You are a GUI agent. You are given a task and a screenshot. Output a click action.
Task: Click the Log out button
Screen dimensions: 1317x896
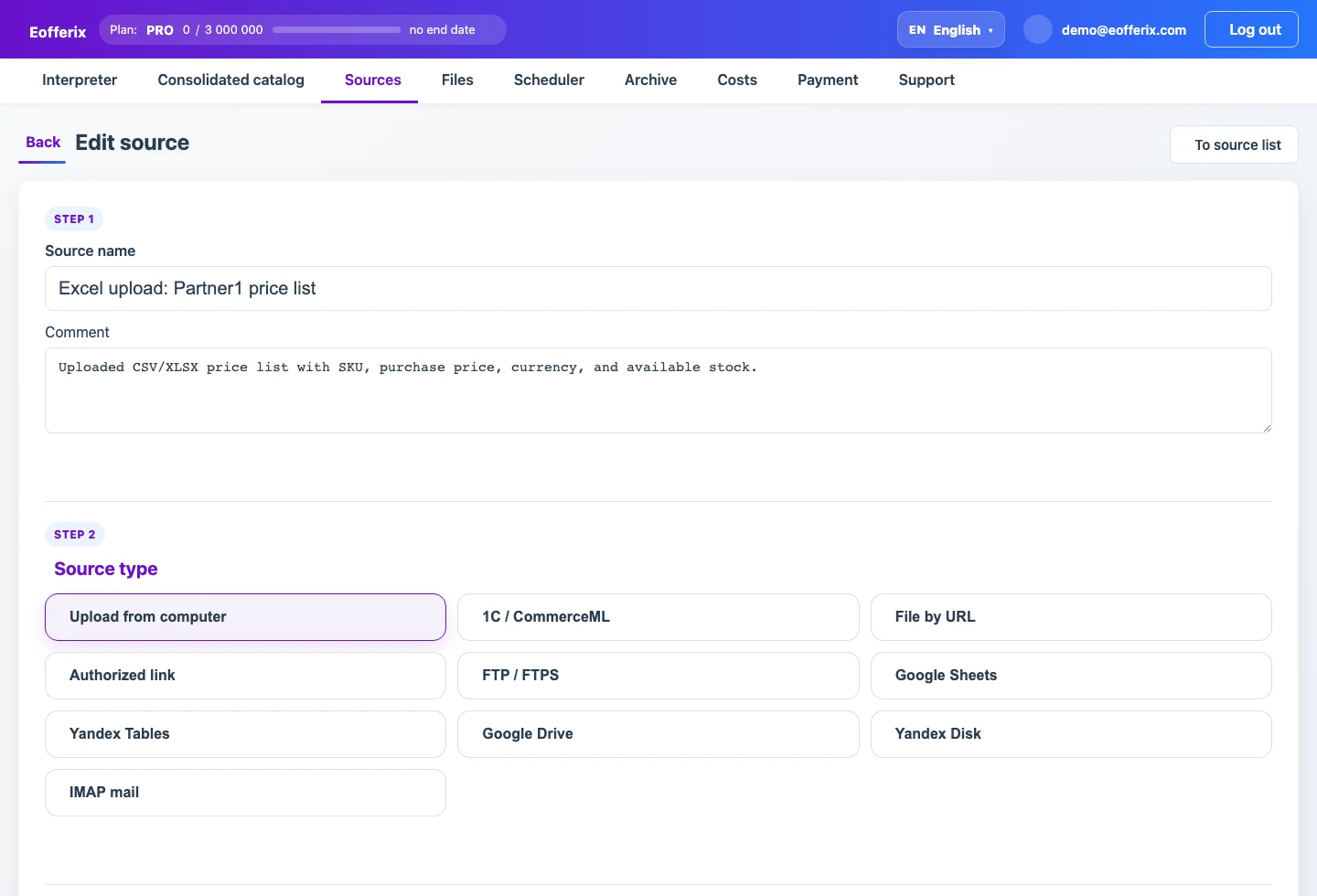(x=1251, y=29)
